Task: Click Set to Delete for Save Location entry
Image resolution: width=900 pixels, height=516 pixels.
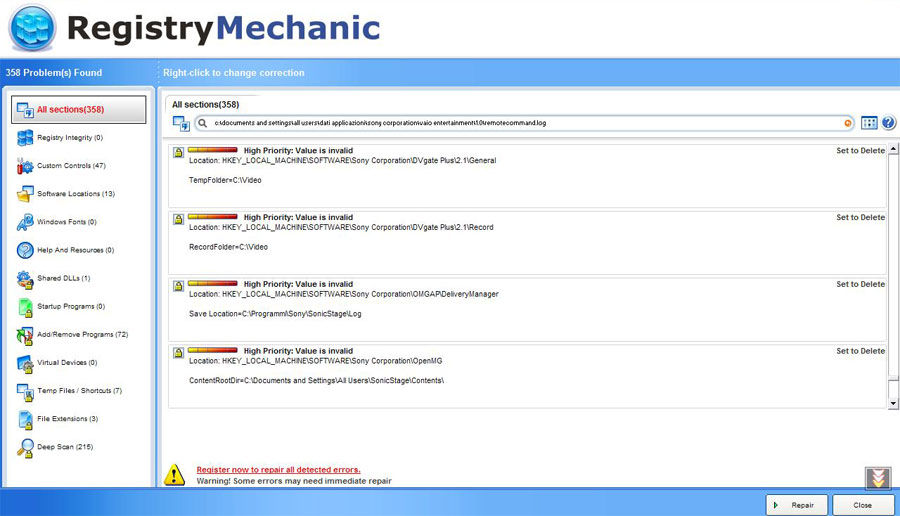Action: pos(860,284)
